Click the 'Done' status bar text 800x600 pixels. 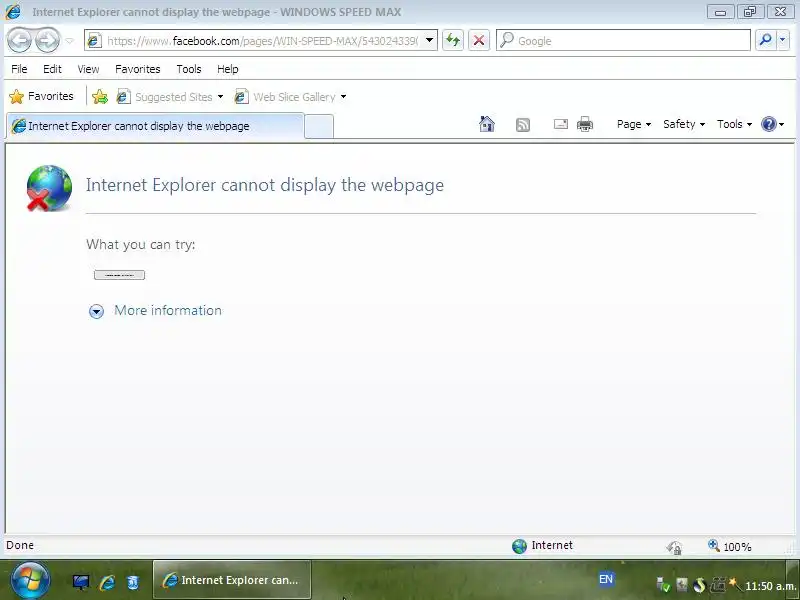coord(20,545)
